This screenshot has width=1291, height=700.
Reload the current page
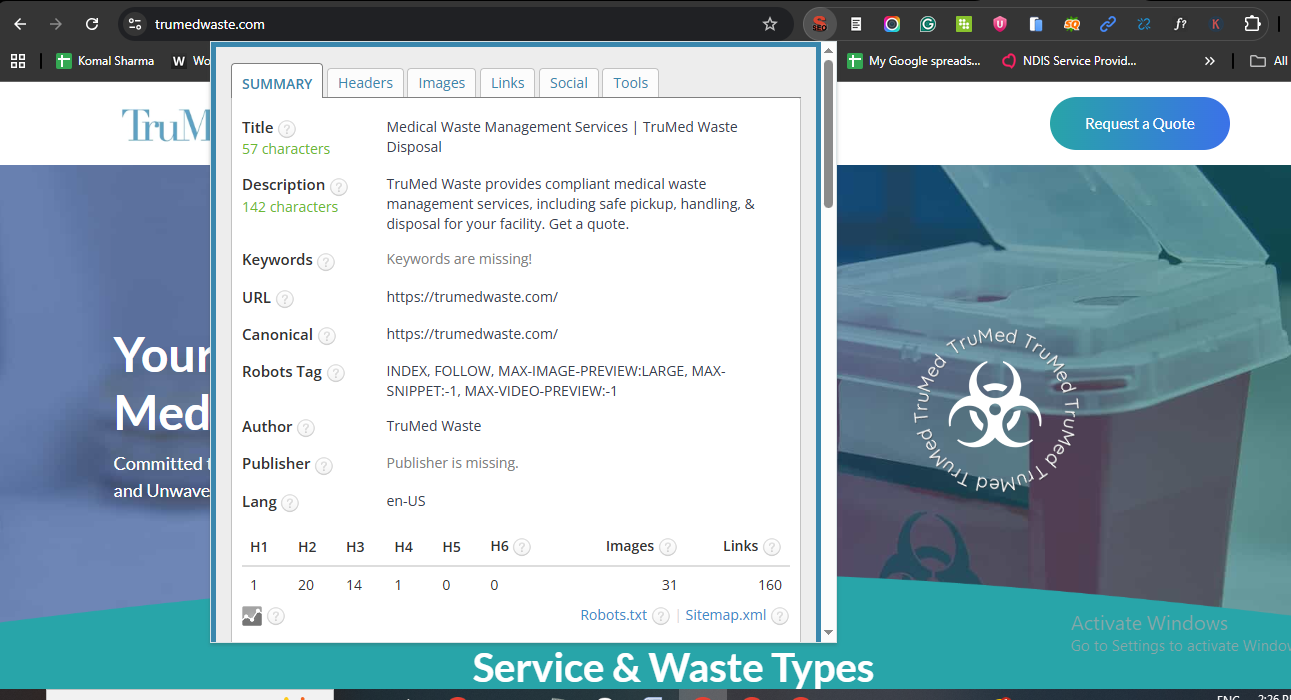(92, 24)
